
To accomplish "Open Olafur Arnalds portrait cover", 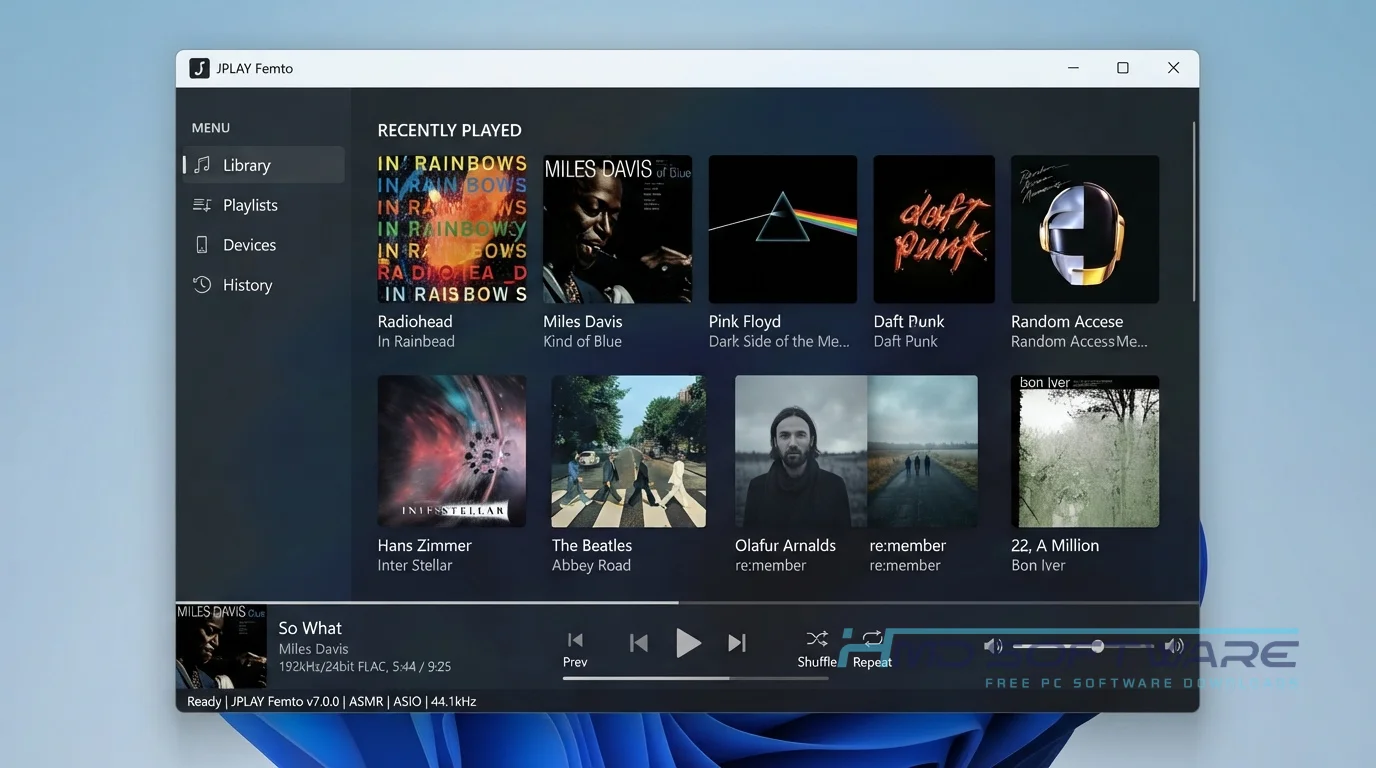I will click(801, 451).
